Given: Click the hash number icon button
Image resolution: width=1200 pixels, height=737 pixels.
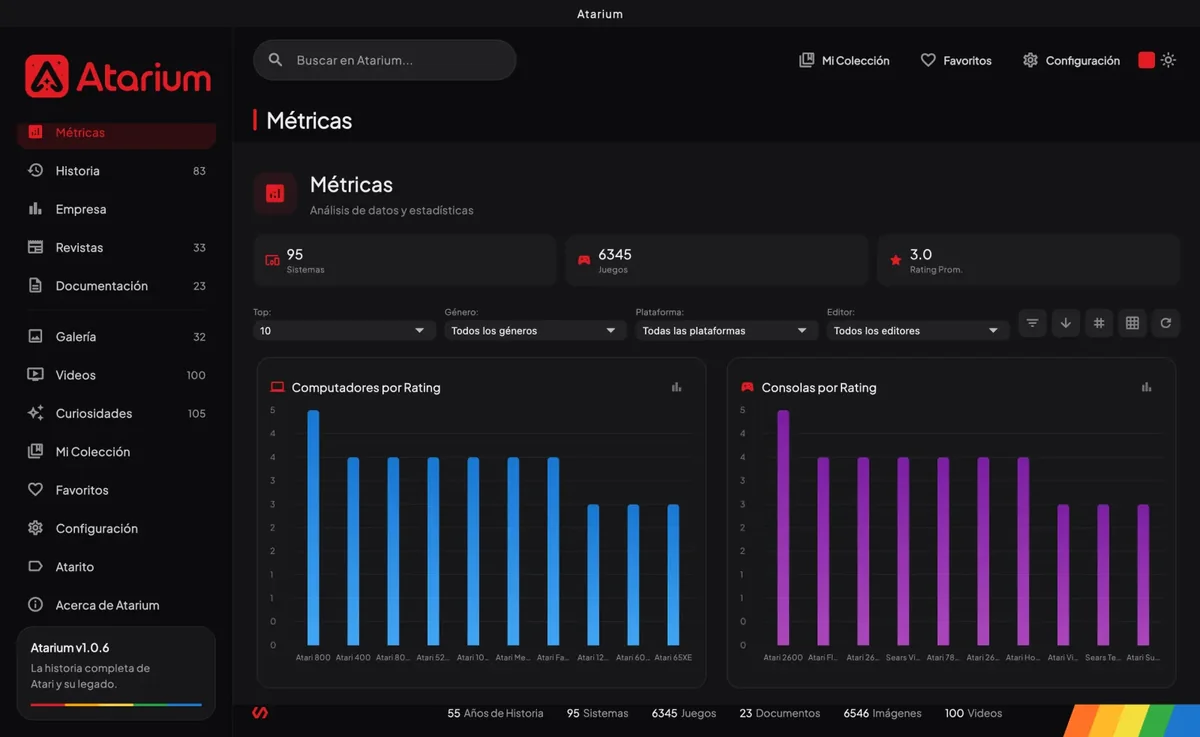Looking at the screenshot, I should point(1099,323).
